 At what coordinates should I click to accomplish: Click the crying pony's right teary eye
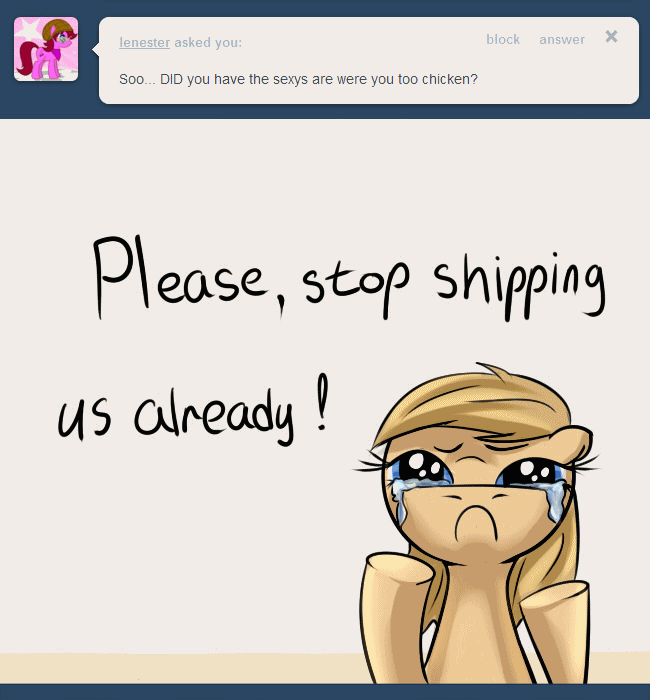532,473
